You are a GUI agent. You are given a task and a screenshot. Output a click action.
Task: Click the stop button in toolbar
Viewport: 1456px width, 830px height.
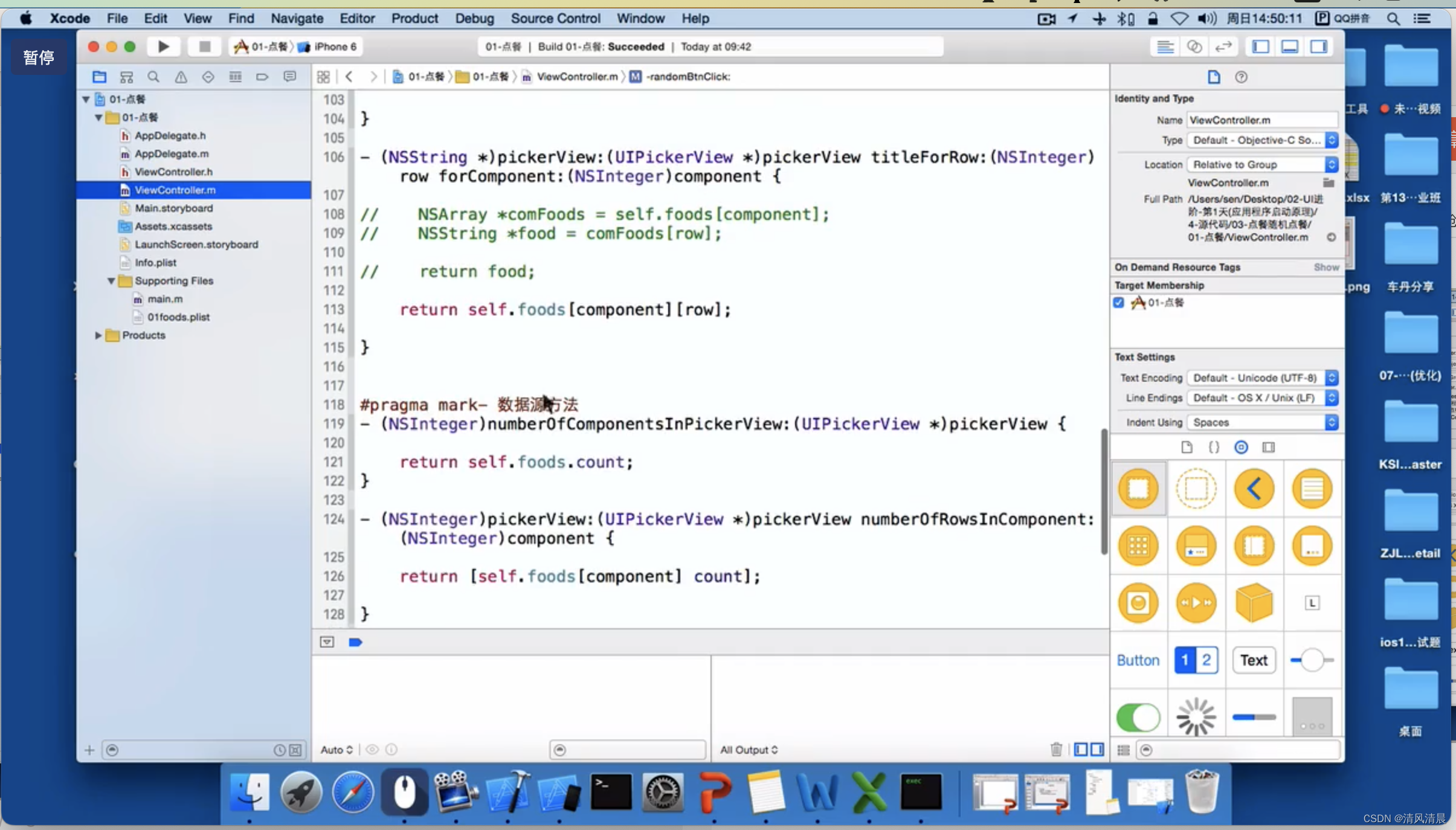pos(204,46)
